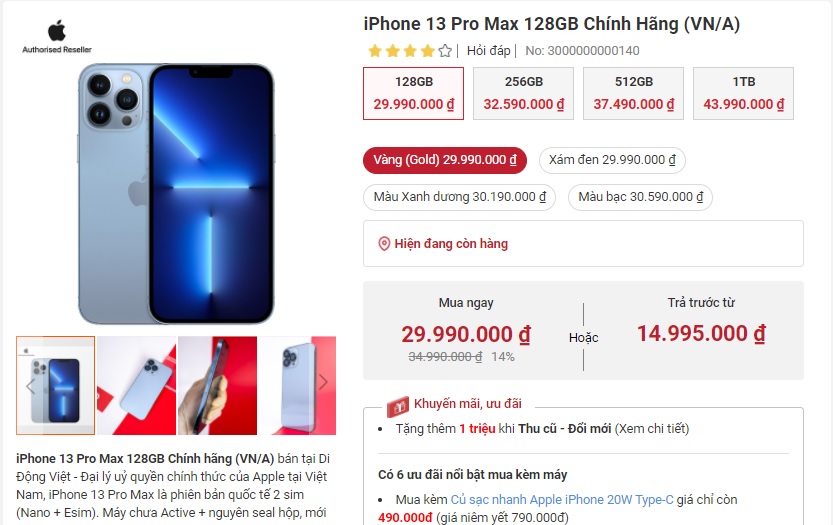Open Củ sạc nhanh Apple 20W link
Screen dimensions: 833x525
pyautogui.click(x=562, y=499)
